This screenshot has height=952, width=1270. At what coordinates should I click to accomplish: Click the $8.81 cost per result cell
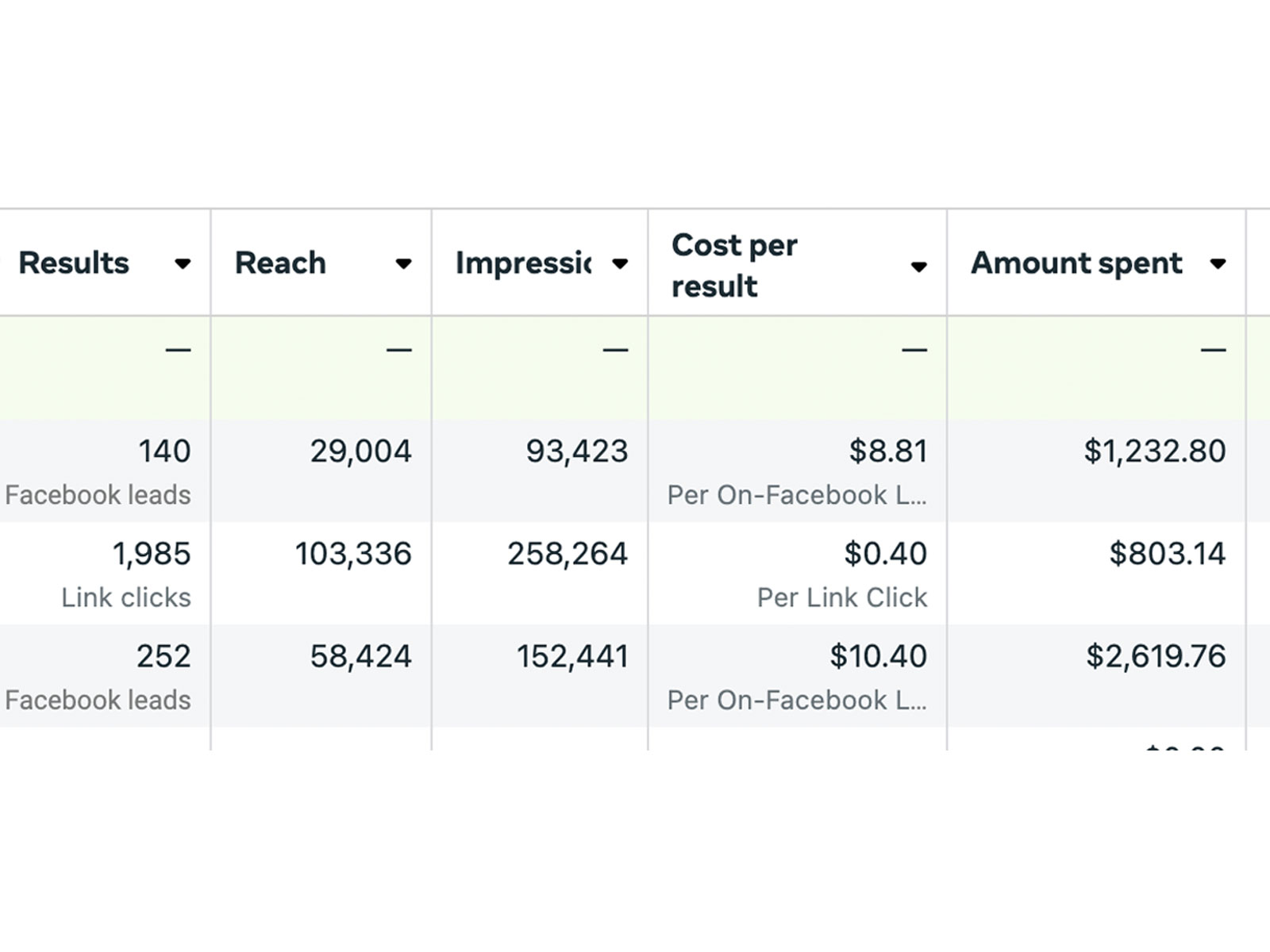click(887, 451)
